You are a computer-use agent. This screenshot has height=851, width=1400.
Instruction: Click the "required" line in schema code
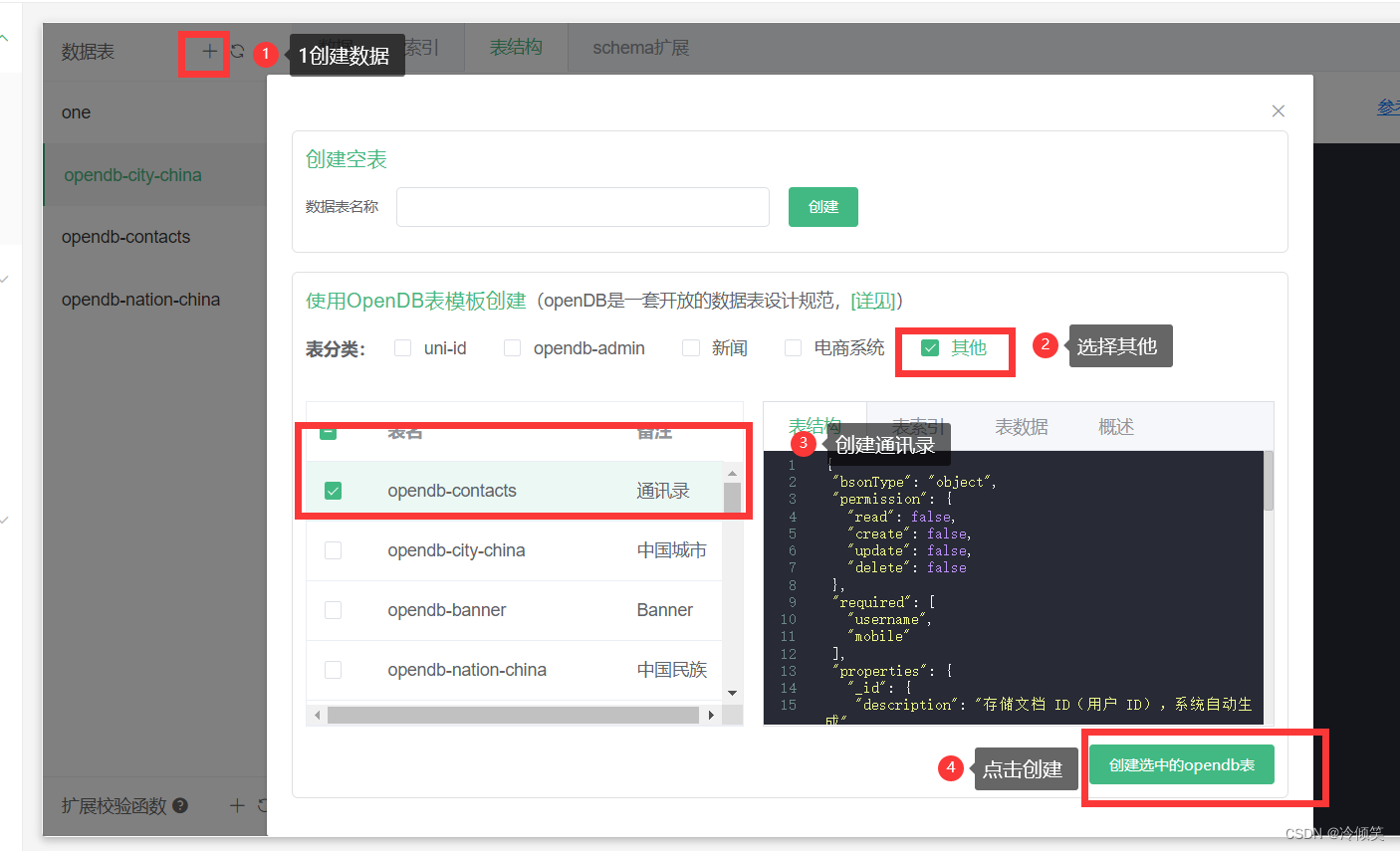coord(883,602)
